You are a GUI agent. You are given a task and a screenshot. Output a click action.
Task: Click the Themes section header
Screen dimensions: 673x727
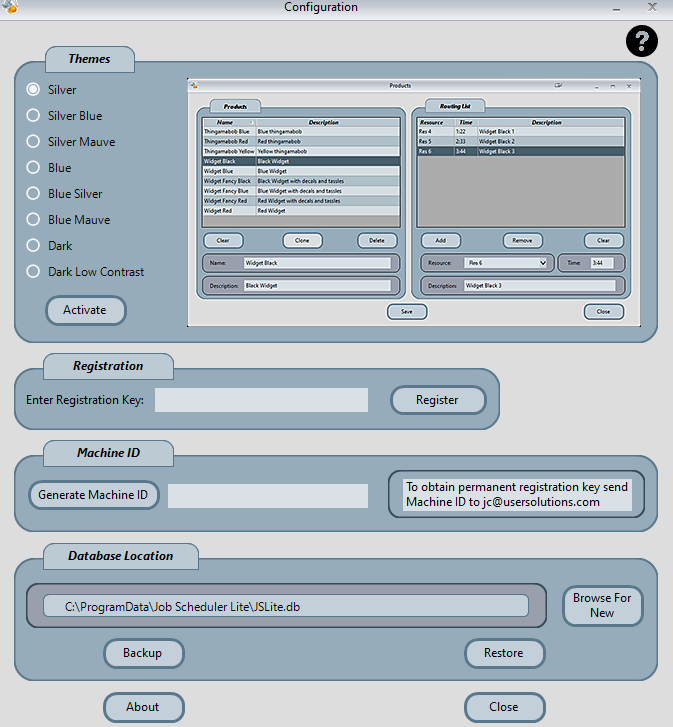pyautogui.click(x=90, y=59)
